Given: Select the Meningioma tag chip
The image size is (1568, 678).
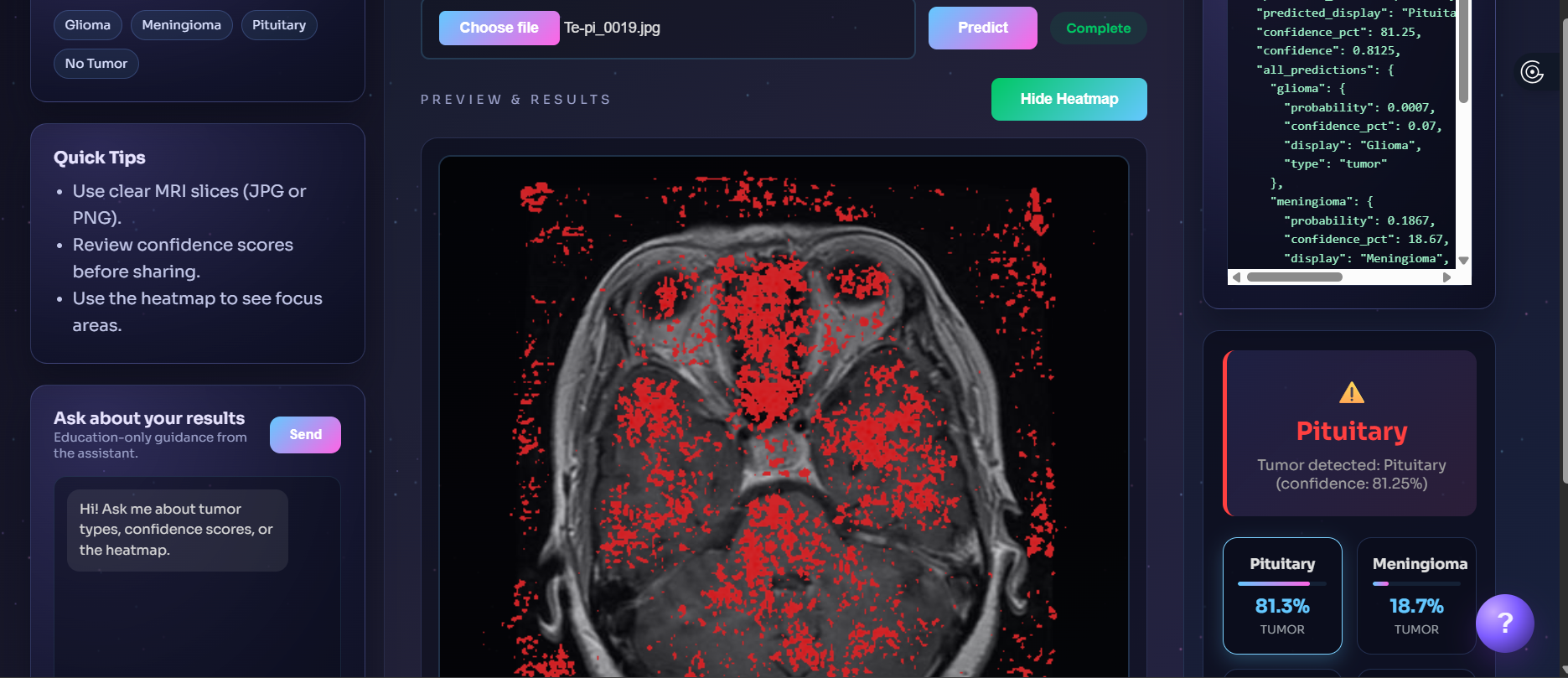Looking at the screenshot, I should point(182,25).
